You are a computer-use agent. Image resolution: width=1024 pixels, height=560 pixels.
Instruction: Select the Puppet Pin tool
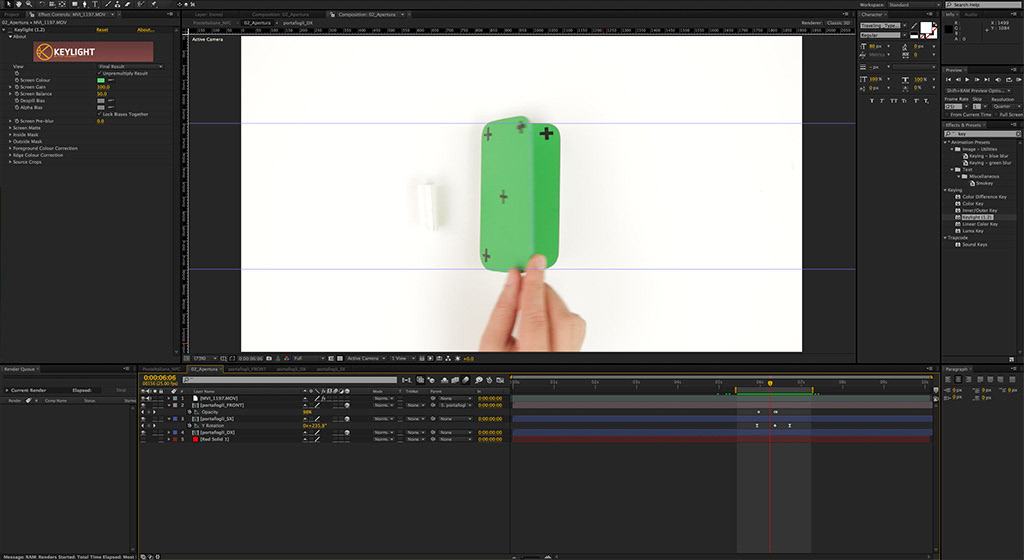coord(153,5)
